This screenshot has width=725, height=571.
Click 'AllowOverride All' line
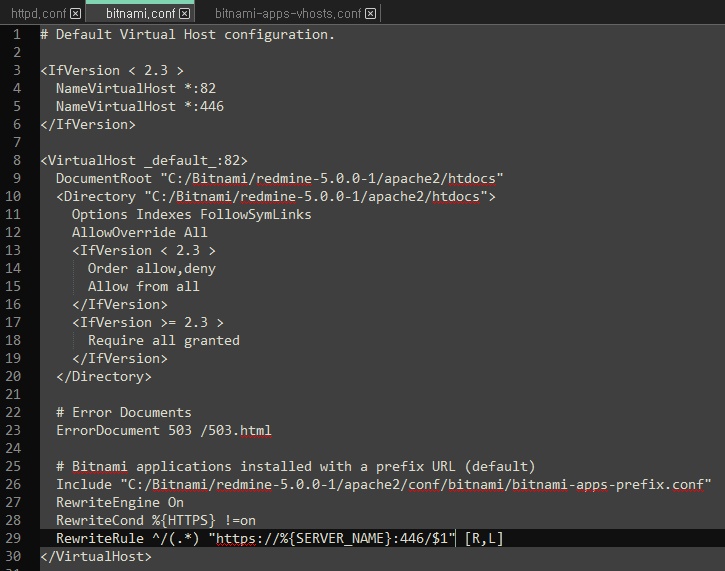(x=140, y=233)
